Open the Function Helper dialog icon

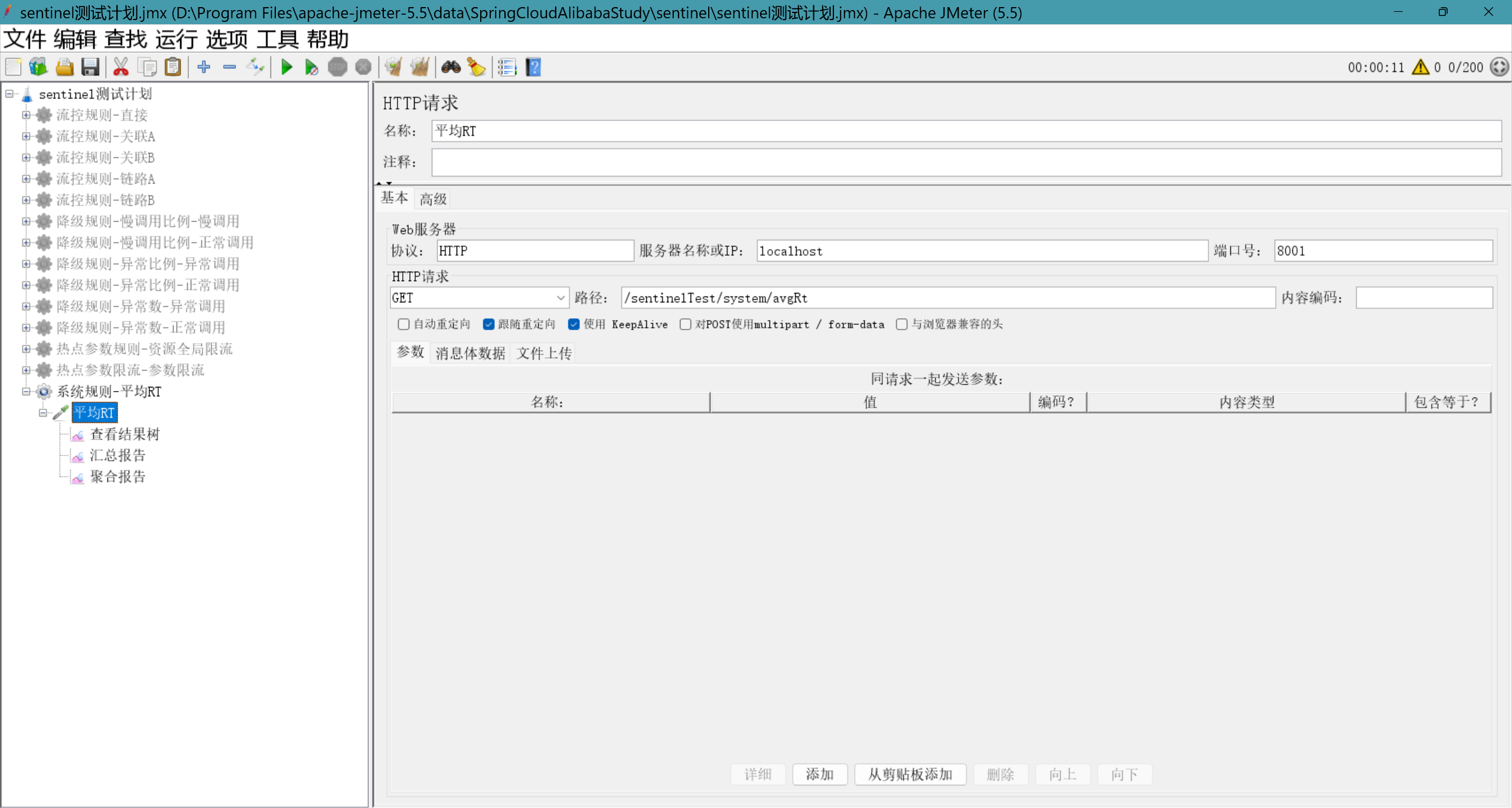click(507, 67)
